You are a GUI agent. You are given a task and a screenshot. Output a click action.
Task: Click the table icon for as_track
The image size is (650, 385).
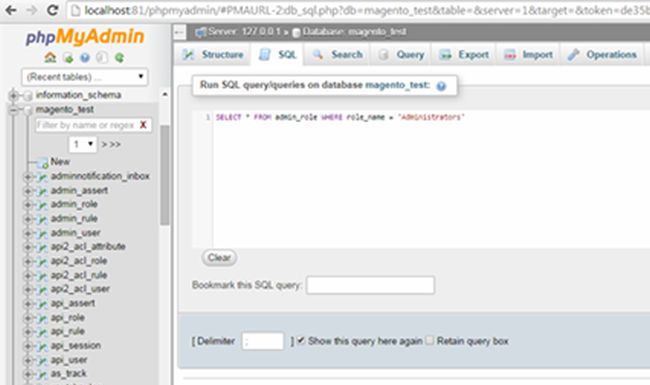pos(42,374)
